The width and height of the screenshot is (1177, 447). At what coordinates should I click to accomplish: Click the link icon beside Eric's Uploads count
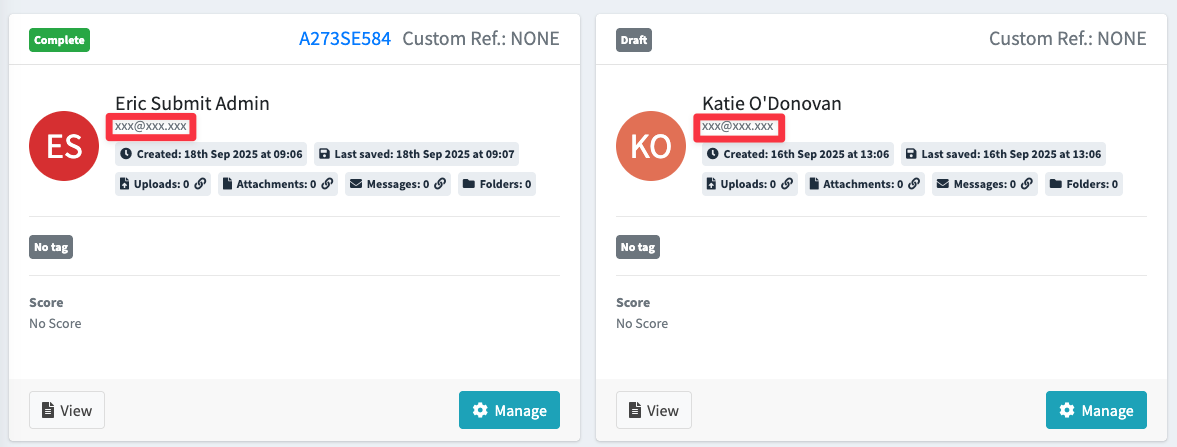coord(200,184)
